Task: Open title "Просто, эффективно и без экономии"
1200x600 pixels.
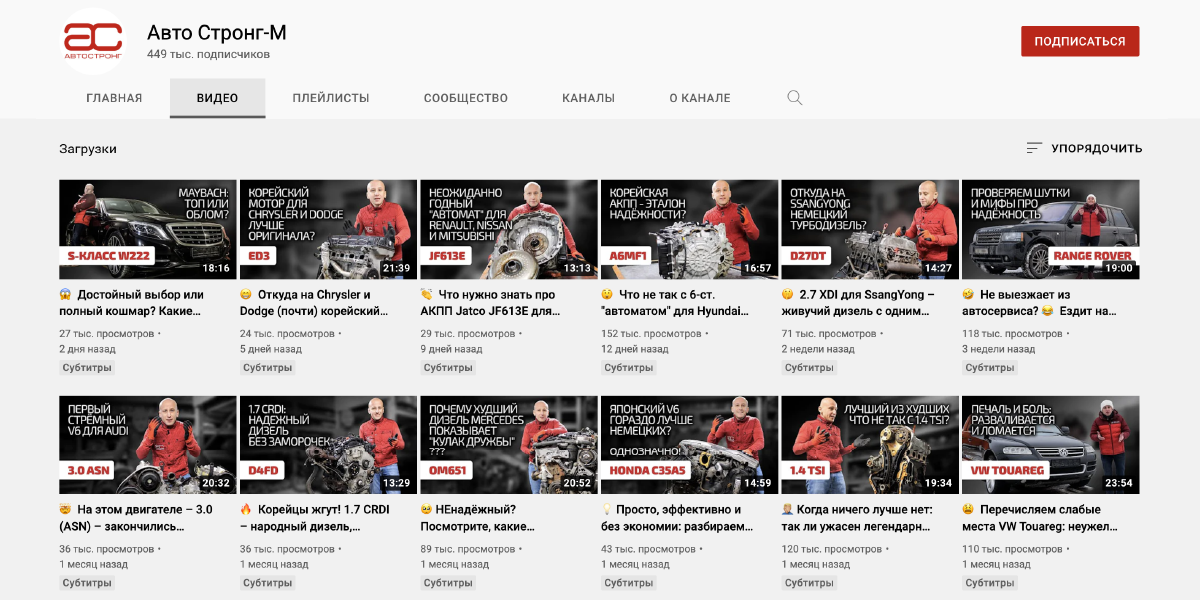Action: coord(678,518)
